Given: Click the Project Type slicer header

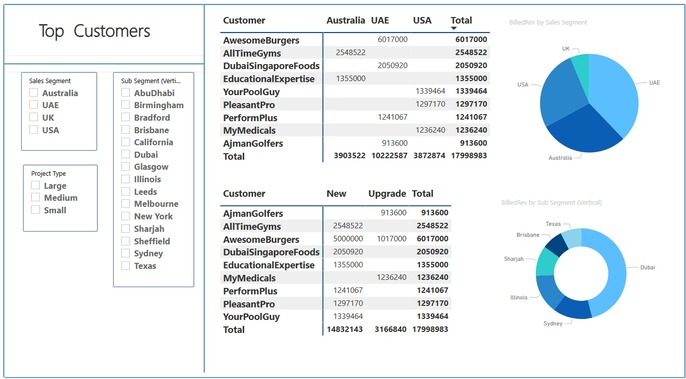Looking at the screenshot, I should click(x=49, y=173).
